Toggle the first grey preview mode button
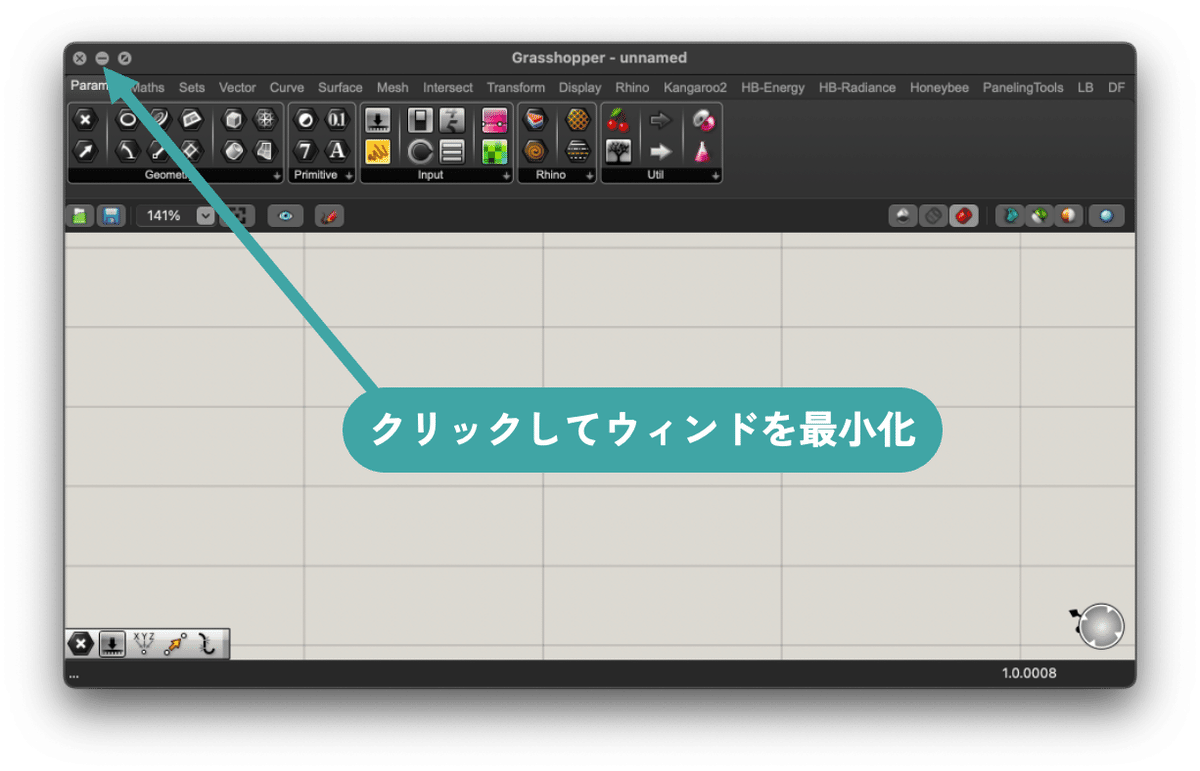This screenshot has width=1200, height=771. coord(904,215)
